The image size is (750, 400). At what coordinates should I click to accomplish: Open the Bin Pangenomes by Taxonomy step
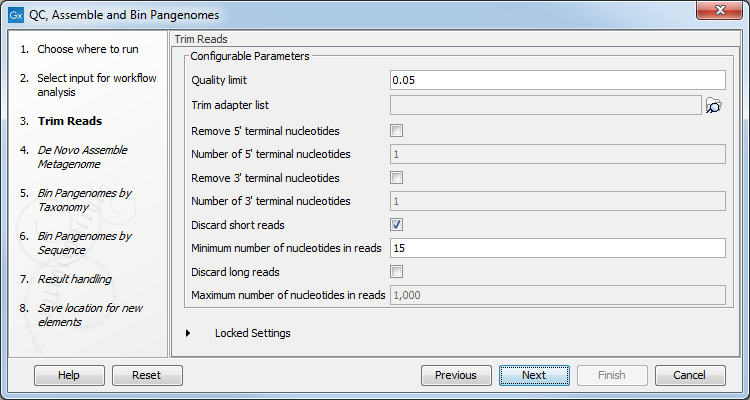(x=84, y=200)
